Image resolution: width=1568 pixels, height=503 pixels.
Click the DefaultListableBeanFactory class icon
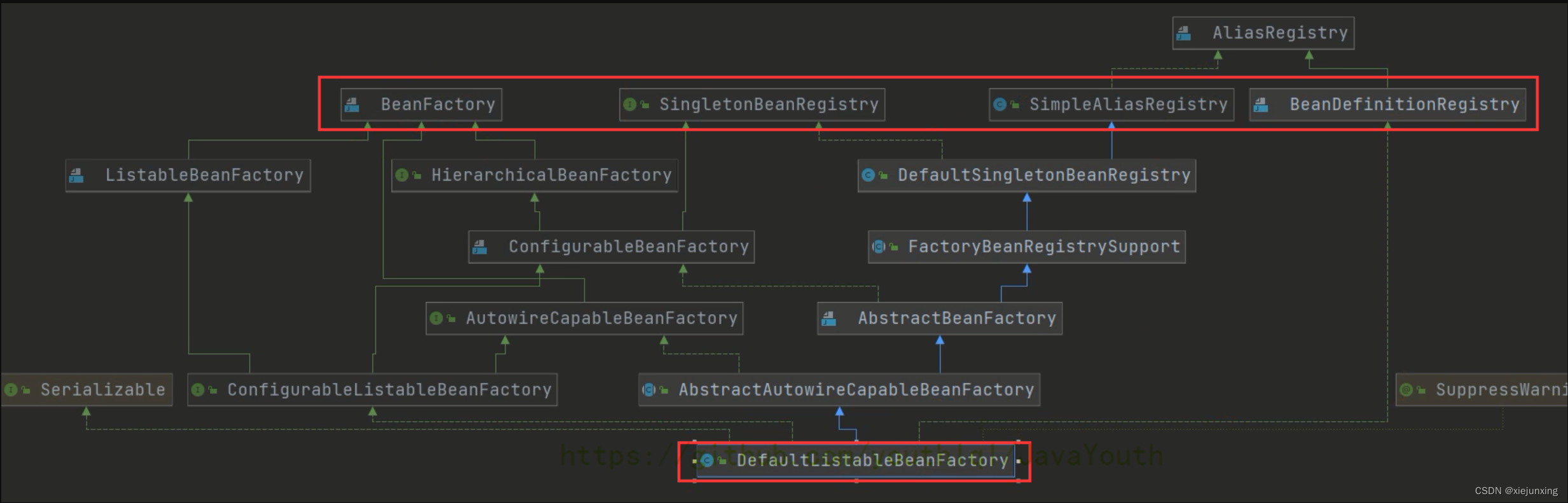pos(707,460)
